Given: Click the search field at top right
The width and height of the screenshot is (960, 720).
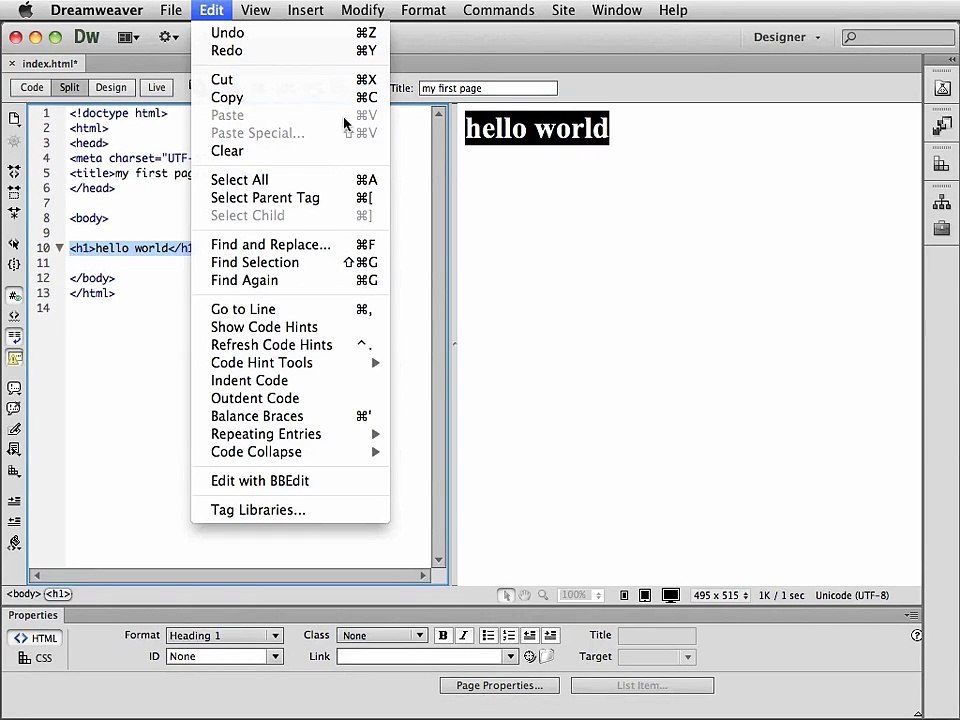Looking at the screenshot, I should (x=898, y=37).
